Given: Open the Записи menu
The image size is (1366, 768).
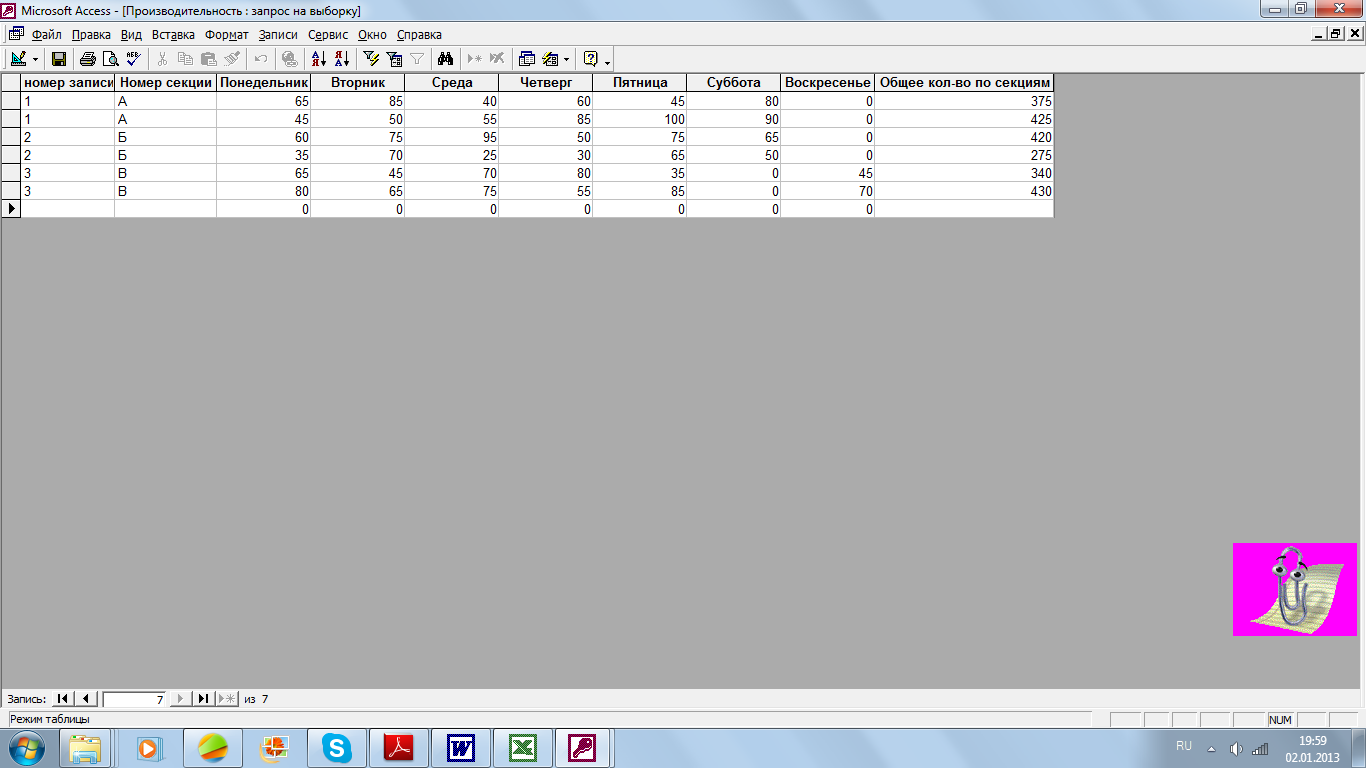Looking at the screenshot, I should click(x=278, y=34).
